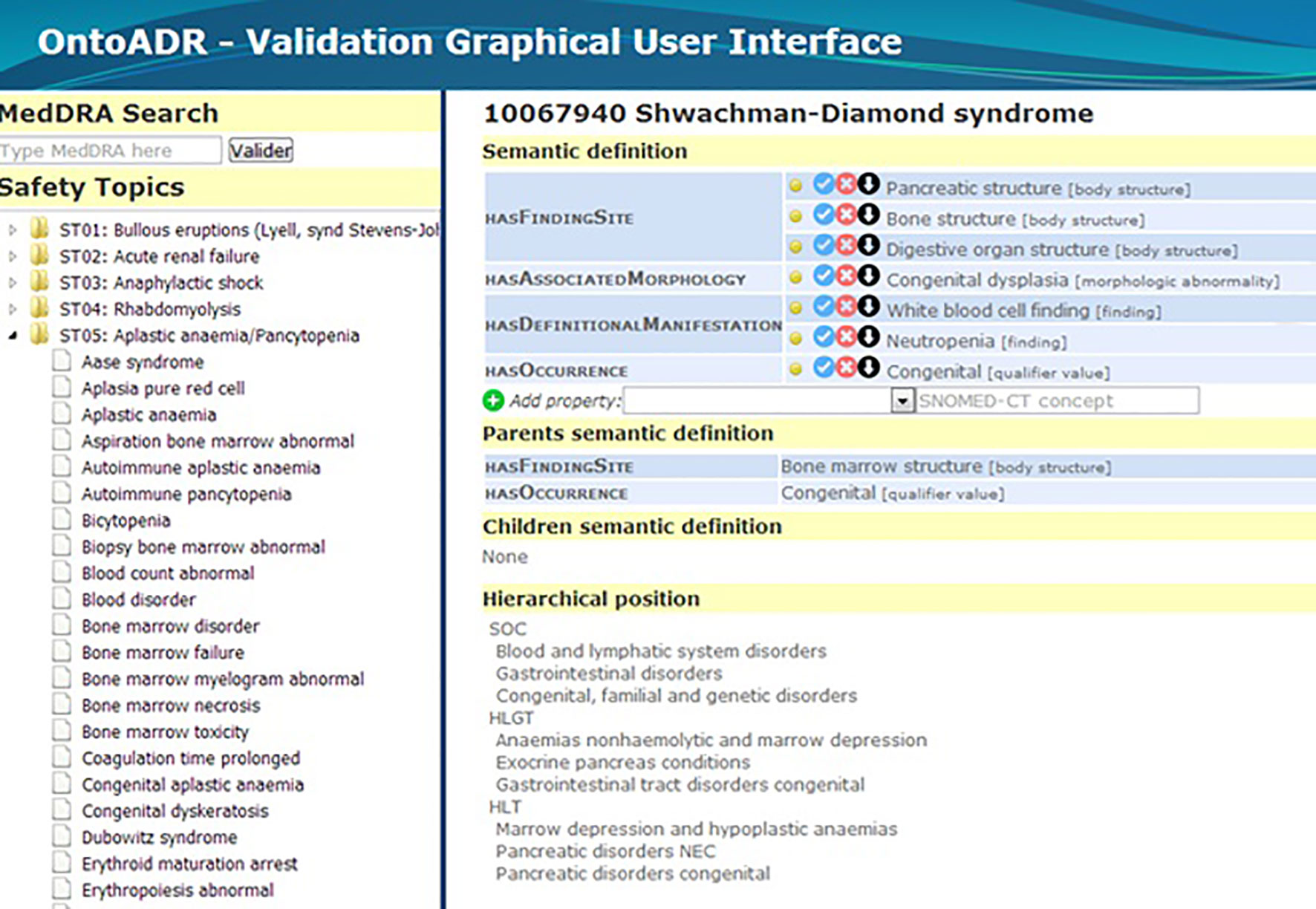The width and height of the screenshot is (1316, 909).
Task: Collapse the ST05 Aplastic anaemia/Pancytopenia topic
Action: click(13, 336)
